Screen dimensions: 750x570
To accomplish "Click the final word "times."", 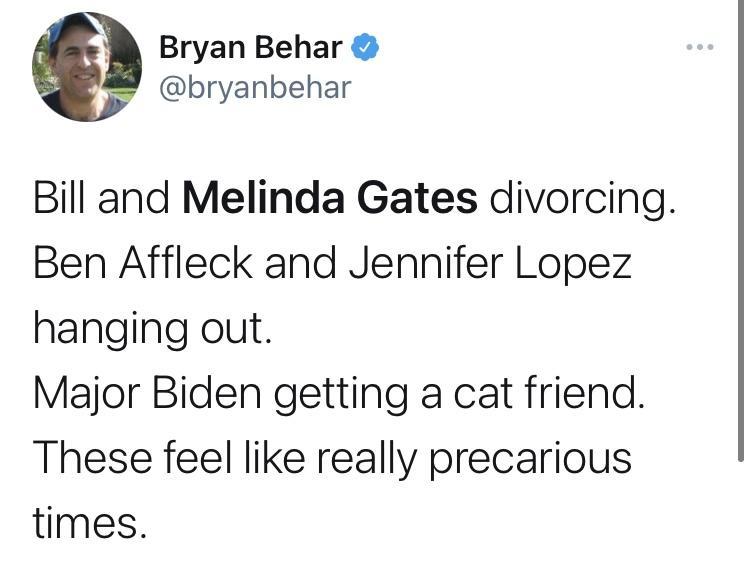I will click(x=89, y=523).
